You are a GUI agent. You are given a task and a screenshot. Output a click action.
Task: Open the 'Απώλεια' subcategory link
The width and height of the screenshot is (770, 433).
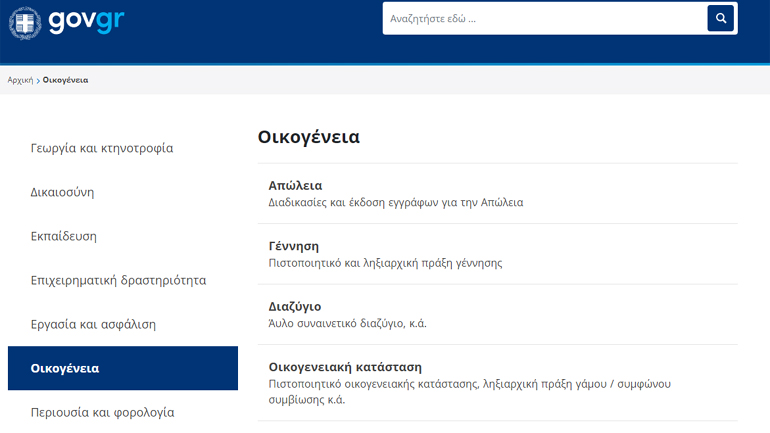[x=295, y=186]
